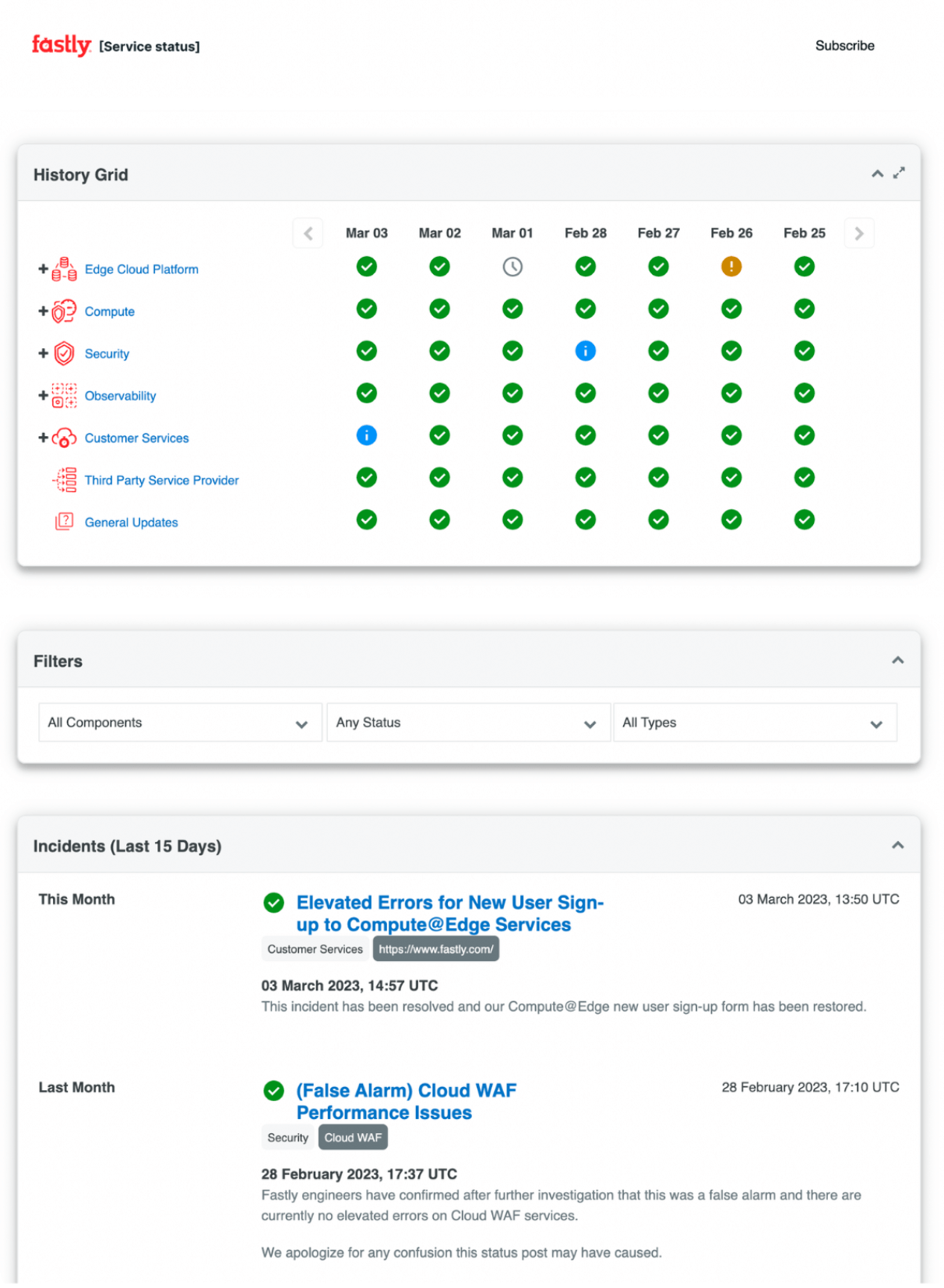The image size is (944, 1288).
Task: Click Customer Services status check on Feb 28
Action: click(x=586, y=435)
